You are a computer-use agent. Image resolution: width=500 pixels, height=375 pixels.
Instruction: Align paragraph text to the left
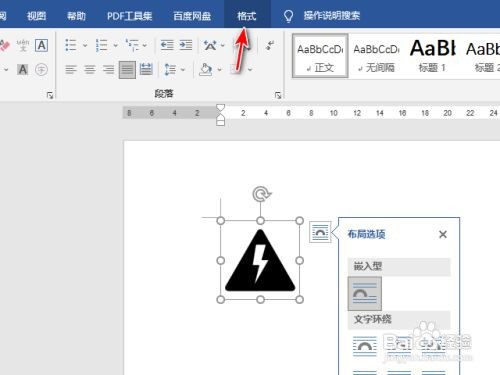71,70
